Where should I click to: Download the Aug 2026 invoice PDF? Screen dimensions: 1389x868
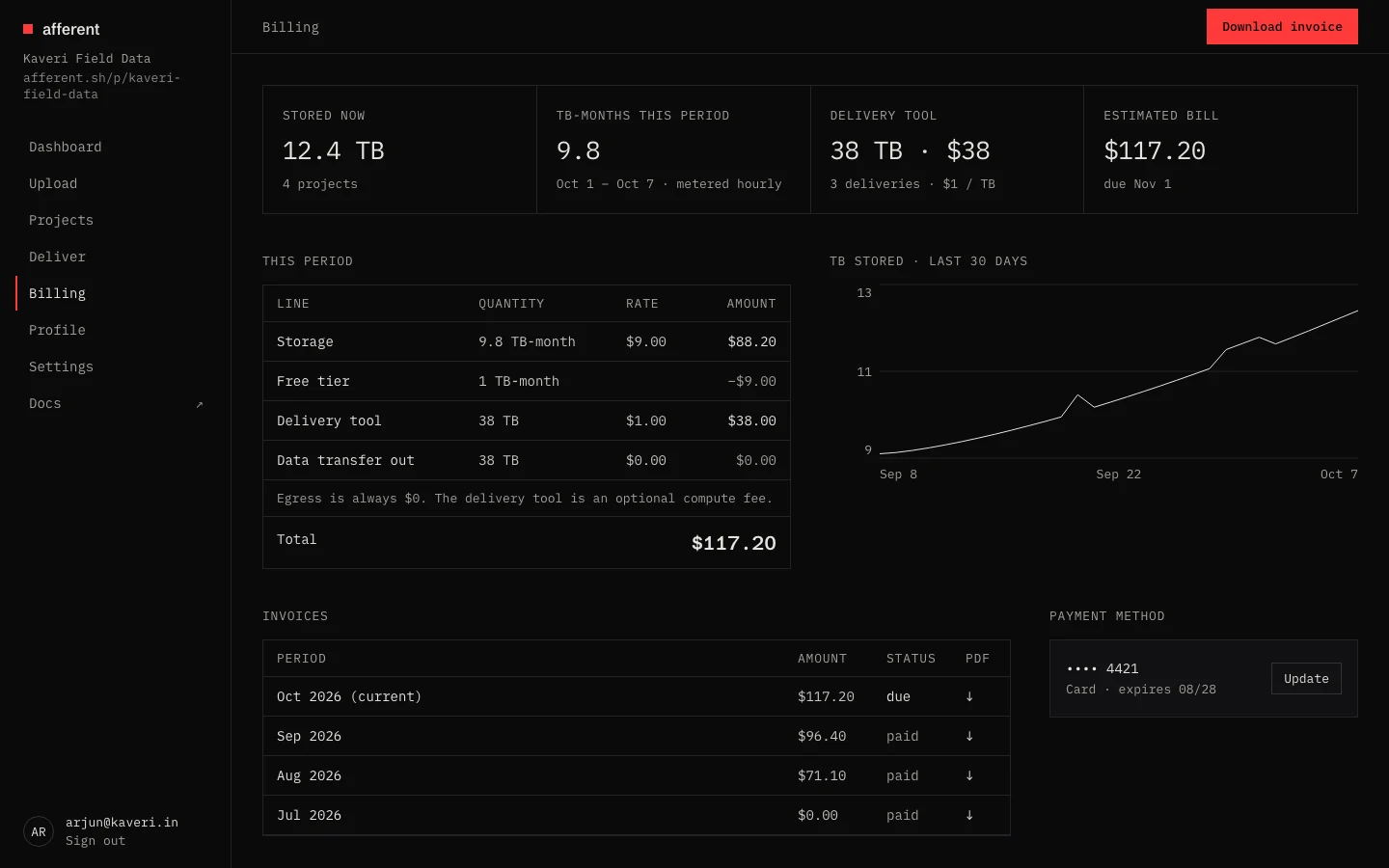tap(969, 775)
